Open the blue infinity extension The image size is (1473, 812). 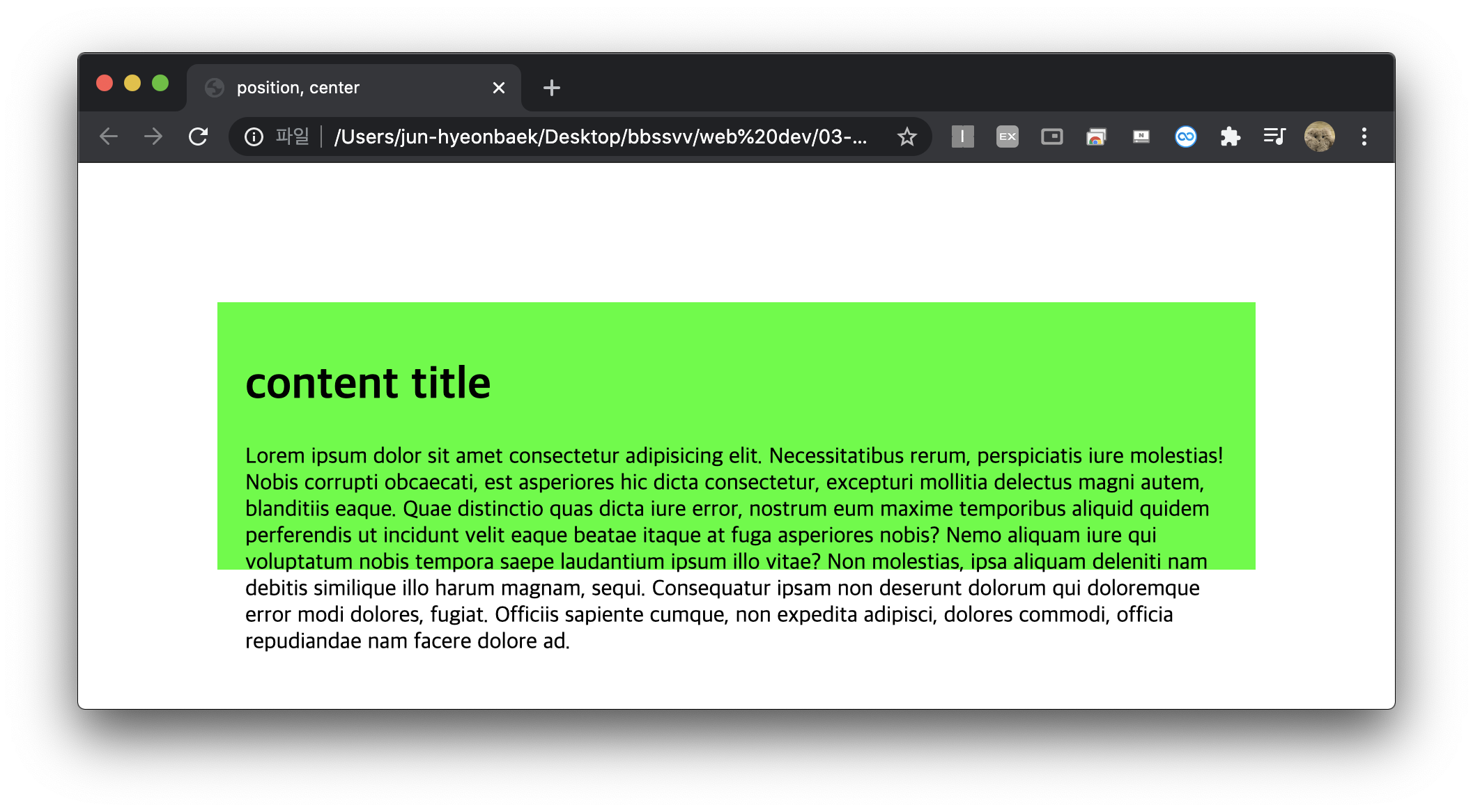(x=1185, y=136)
